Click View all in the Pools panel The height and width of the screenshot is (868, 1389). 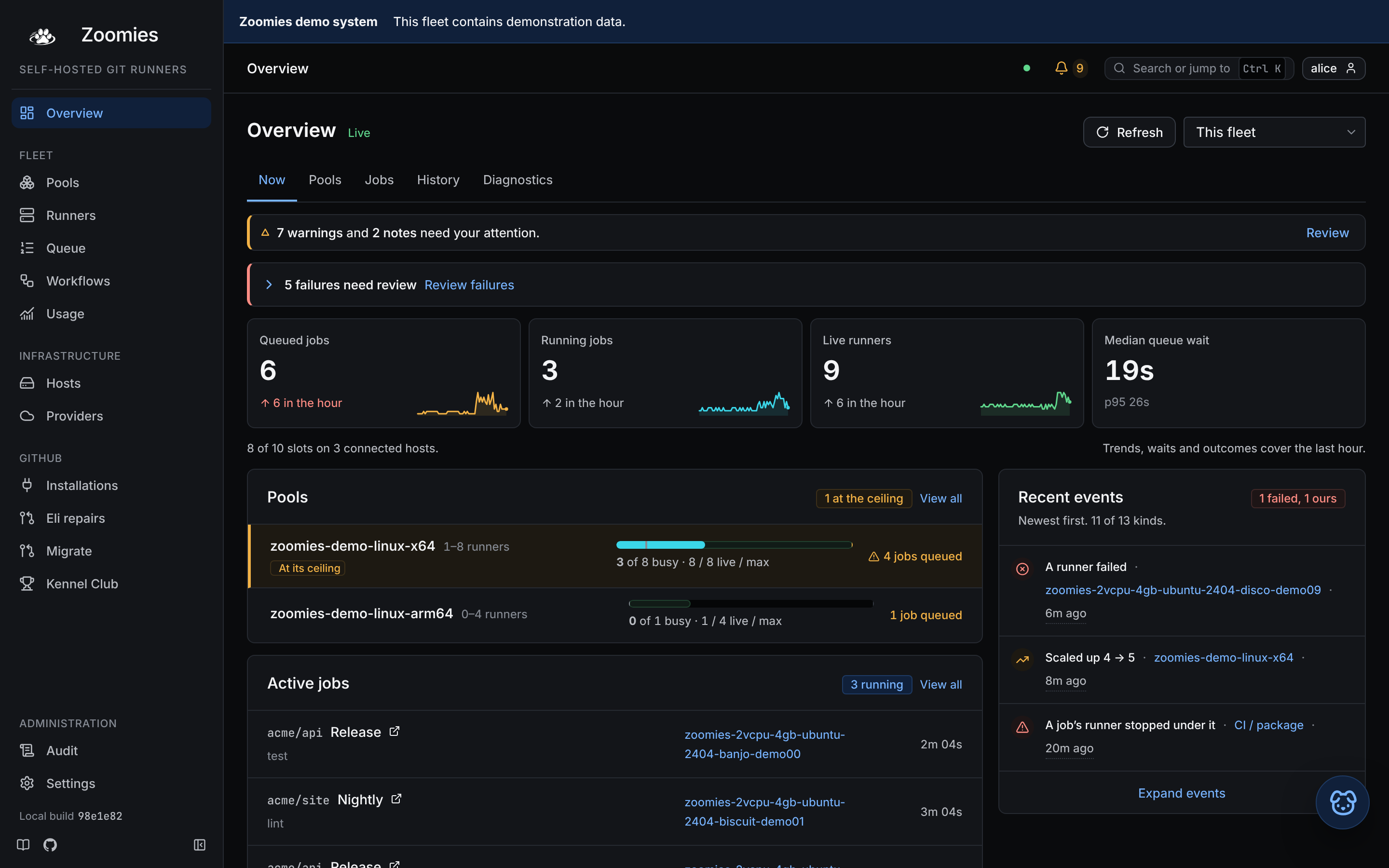click(x=941, y=498)
